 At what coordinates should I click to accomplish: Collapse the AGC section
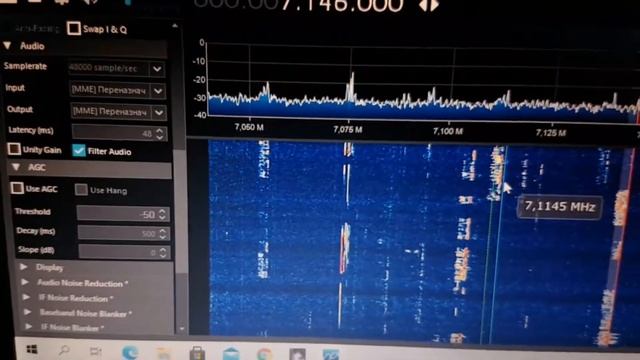[x=16, y=167]
